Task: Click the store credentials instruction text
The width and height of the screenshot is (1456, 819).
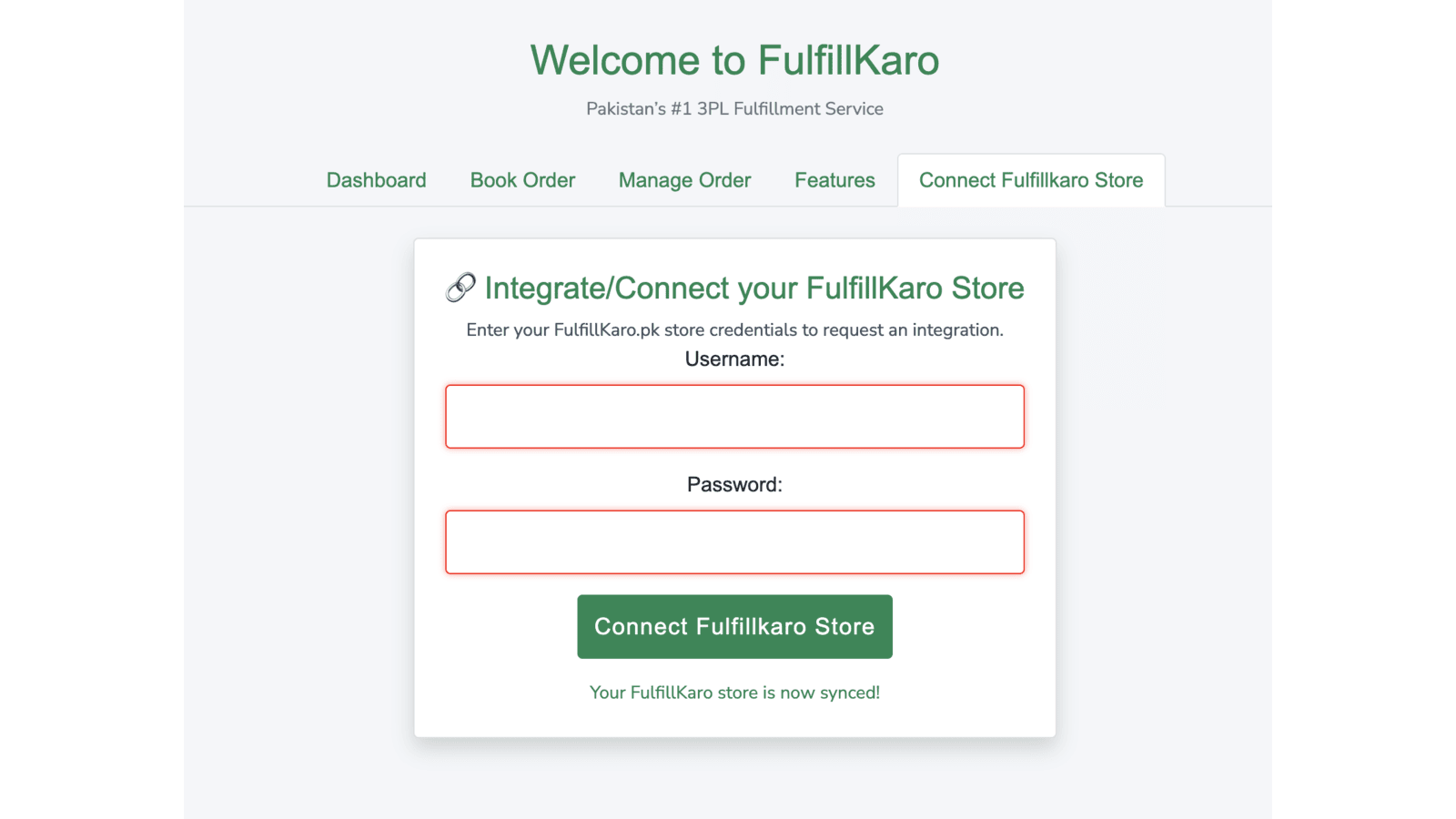Action: click(734, 329)
